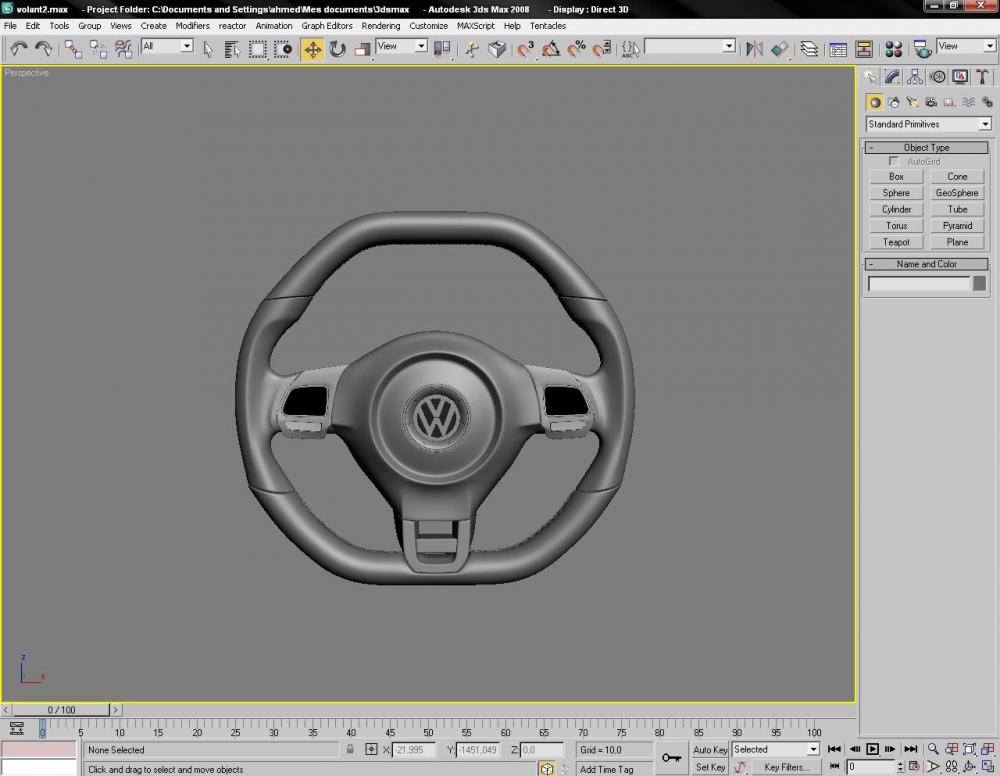
Task: Activate the Select and Move tool
Action: [312, 49]
